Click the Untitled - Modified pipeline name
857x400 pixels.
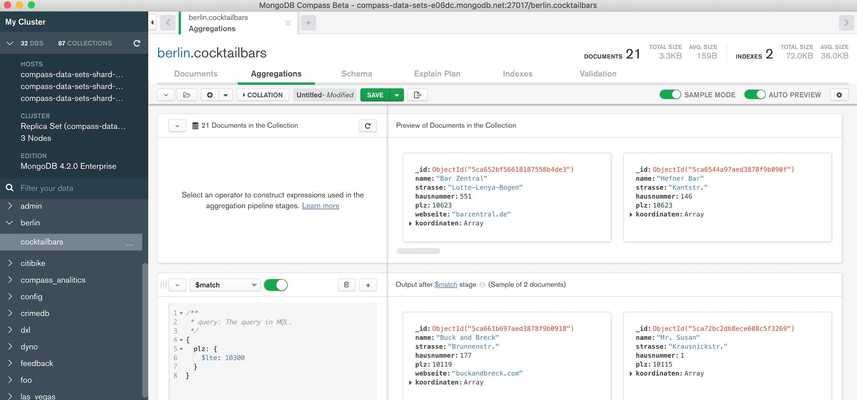[x=325, y=95]
